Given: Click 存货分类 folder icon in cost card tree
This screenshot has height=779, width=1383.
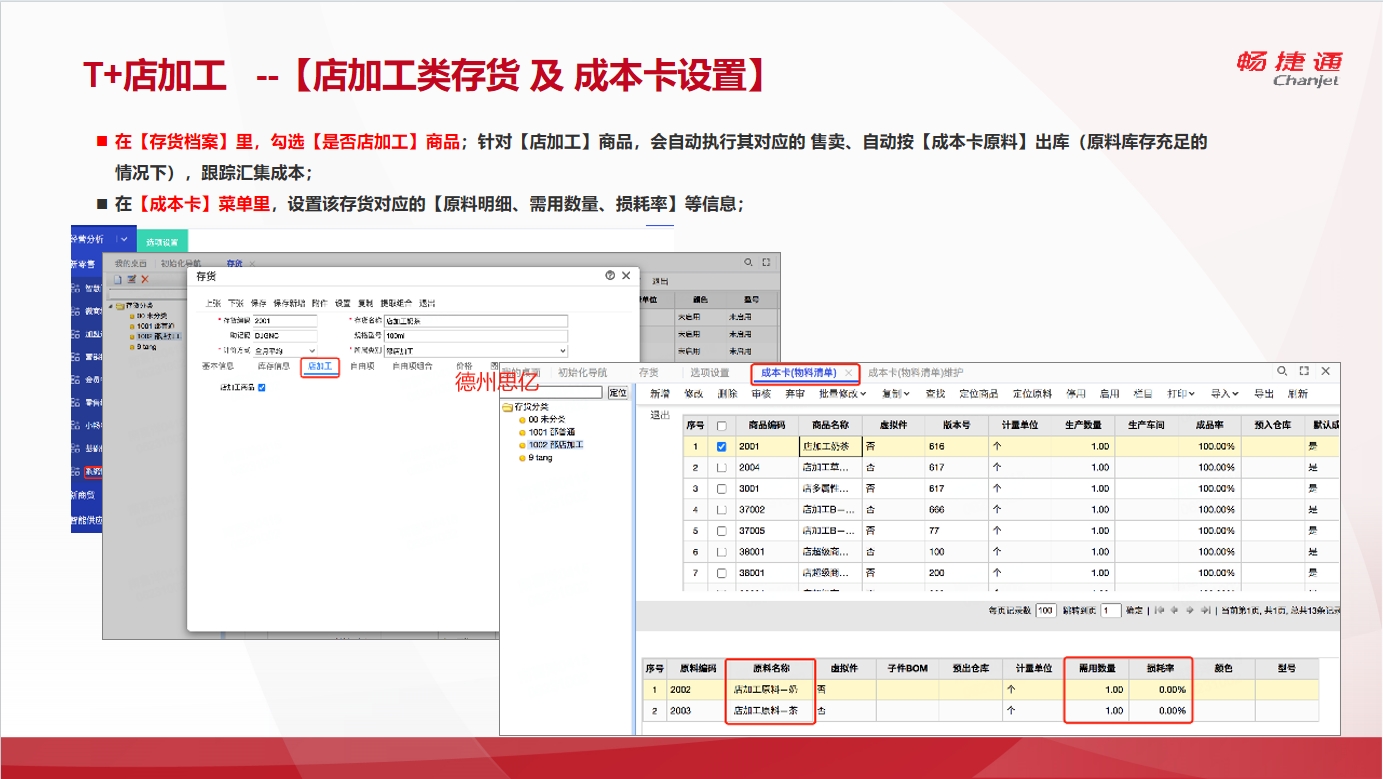Looking at the screenshot, I should (x=508, y=407).
